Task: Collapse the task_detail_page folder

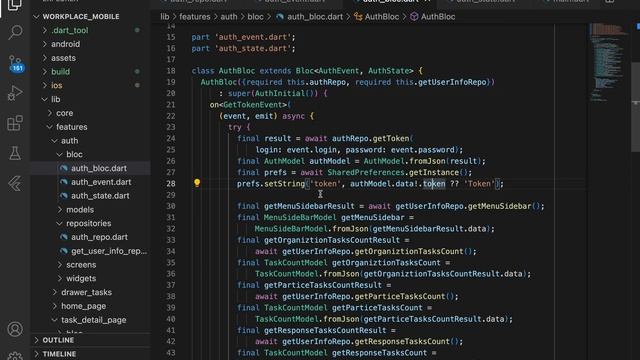Action: coord(55,320)
